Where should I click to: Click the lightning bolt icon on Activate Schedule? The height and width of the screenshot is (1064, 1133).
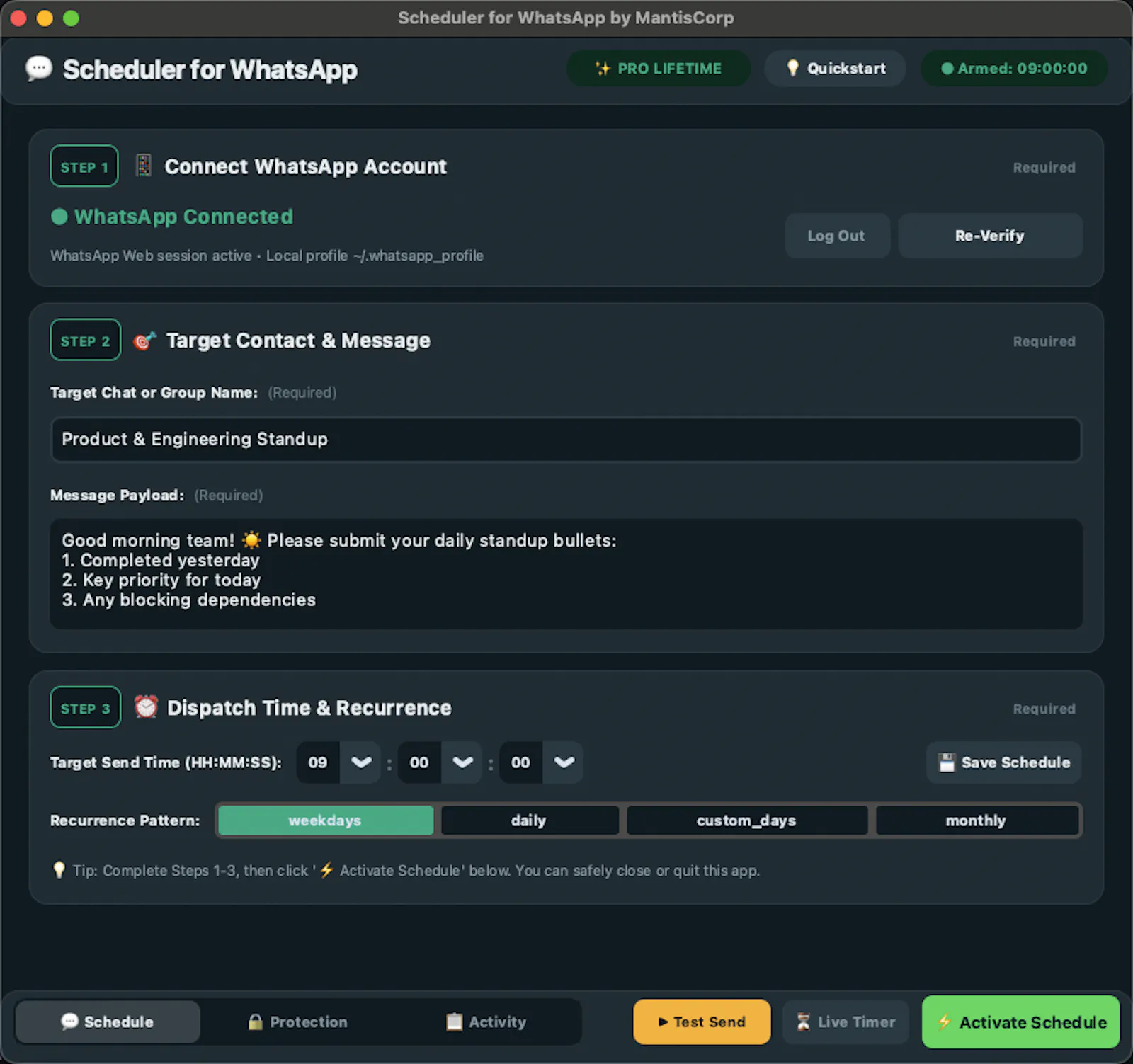pyautogui.click(x=944, y=1022)
